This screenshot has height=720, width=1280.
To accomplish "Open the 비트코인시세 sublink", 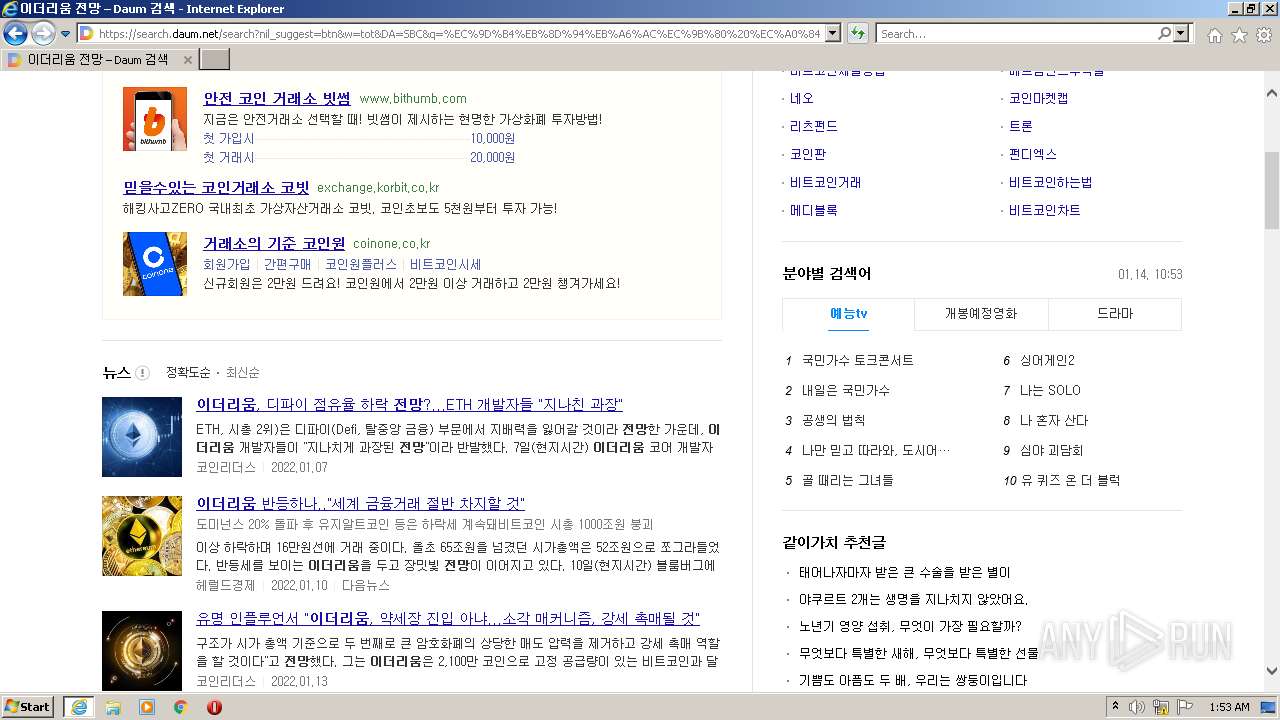I will 445,264.
